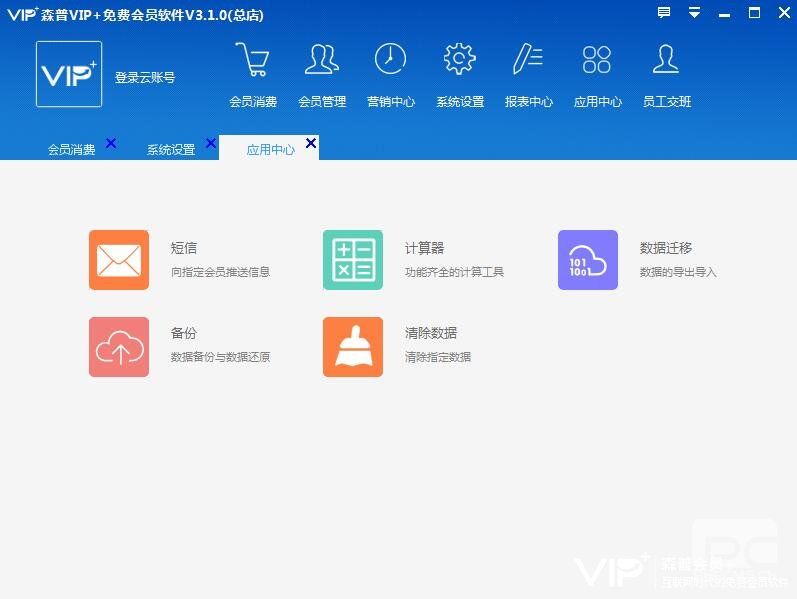The width and height of the screenshot is (797, 599).
Task: Open the 报表中心 report icon
Action: 528,60
